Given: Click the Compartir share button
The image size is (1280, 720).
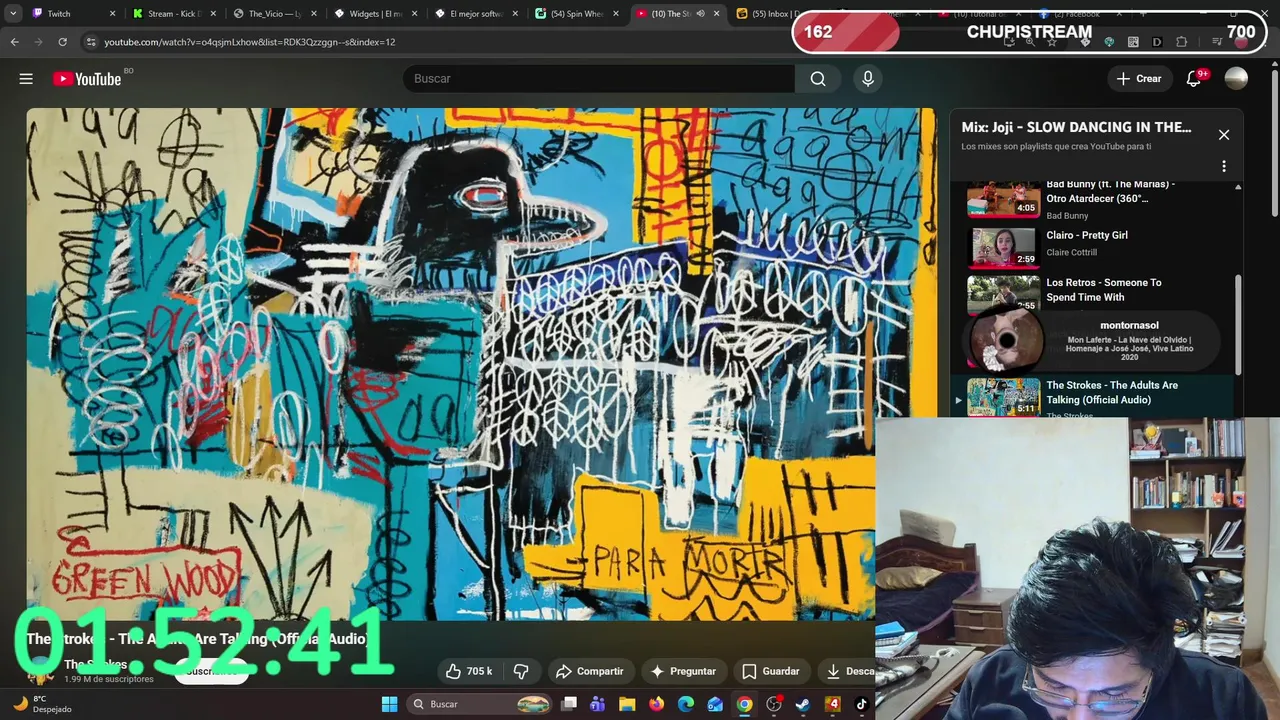Looking at the screenshot, I should coord(589,671).
